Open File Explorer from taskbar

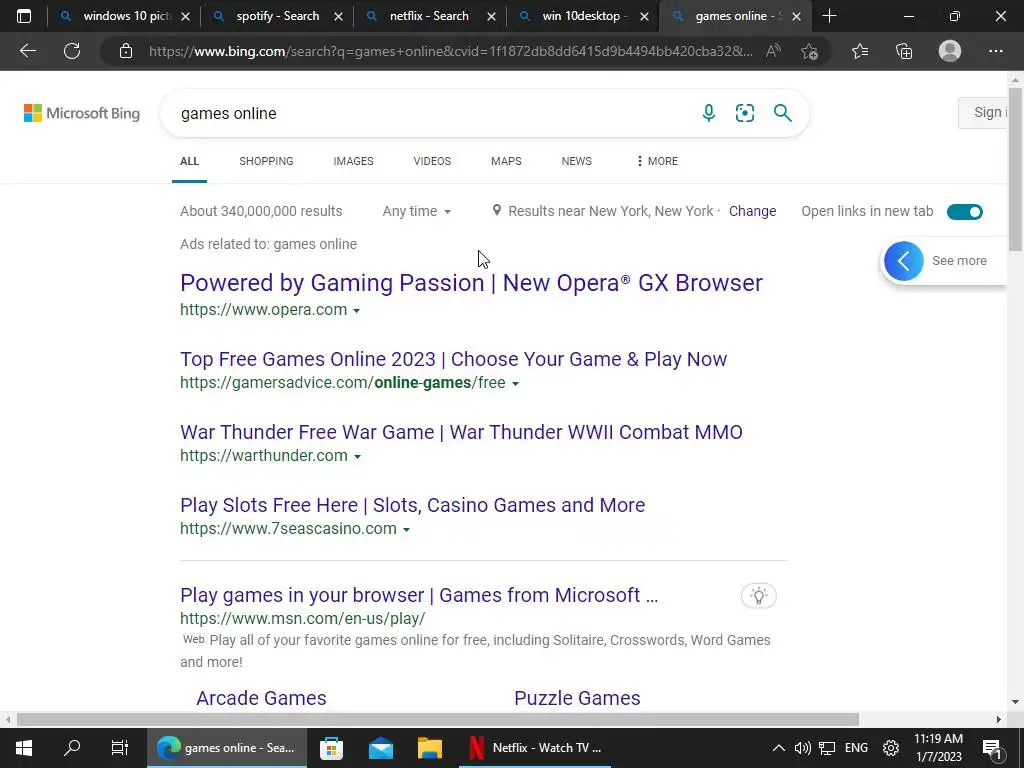[x=430, y=748]
